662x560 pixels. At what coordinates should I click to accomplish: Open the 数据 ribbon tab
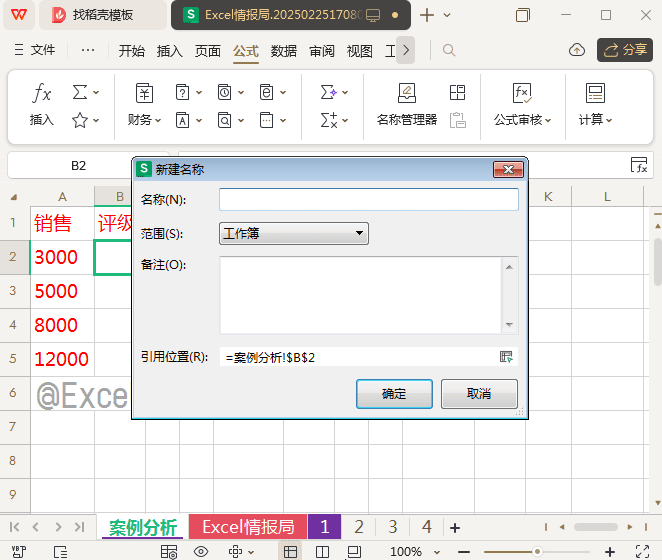284,51
